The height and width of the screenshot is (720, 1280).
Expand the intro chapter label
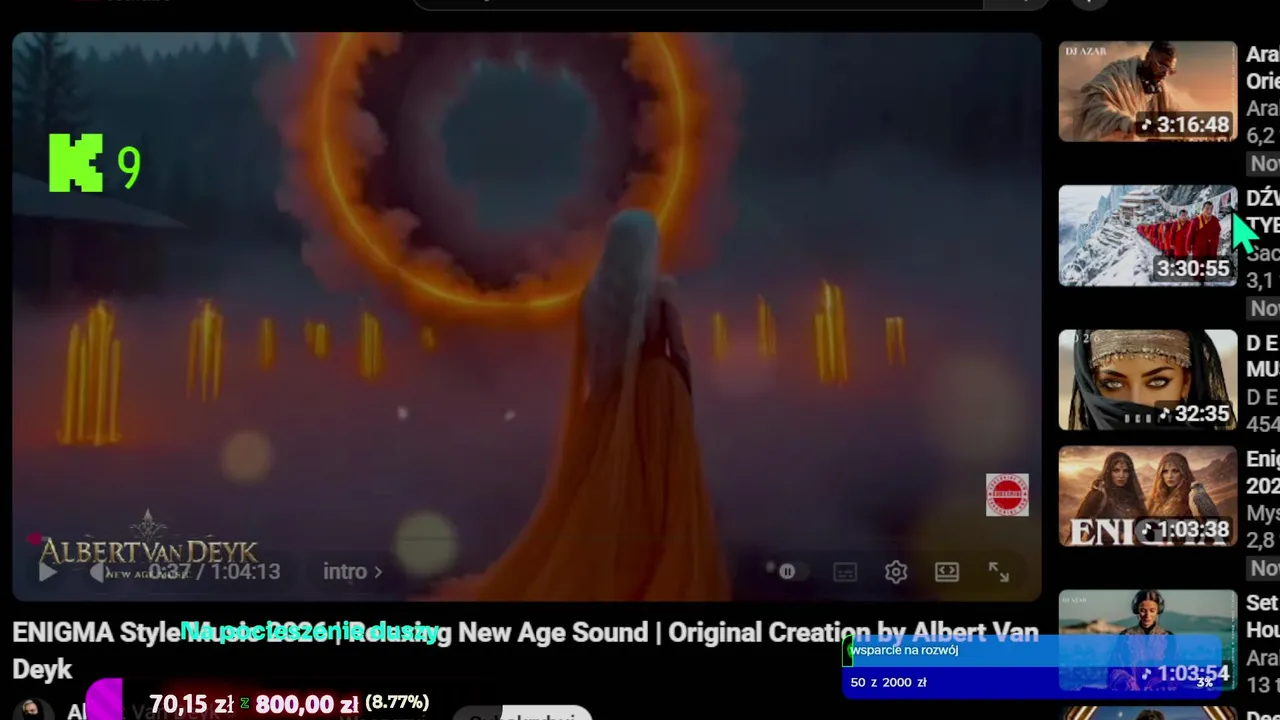[352, 571]
